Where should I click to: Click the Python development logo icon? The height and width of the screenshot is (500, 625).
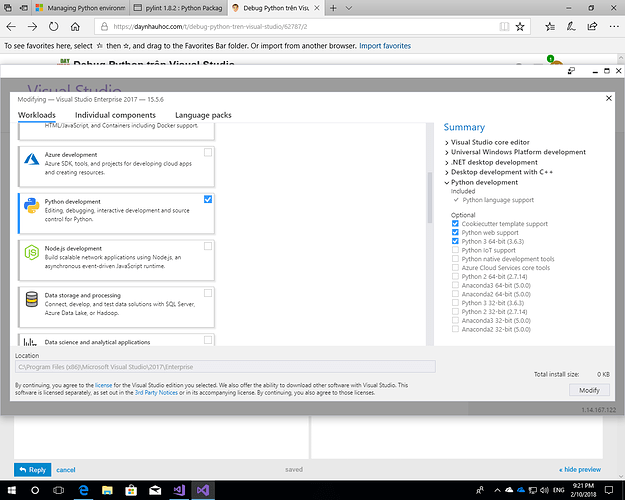(31, 206)
